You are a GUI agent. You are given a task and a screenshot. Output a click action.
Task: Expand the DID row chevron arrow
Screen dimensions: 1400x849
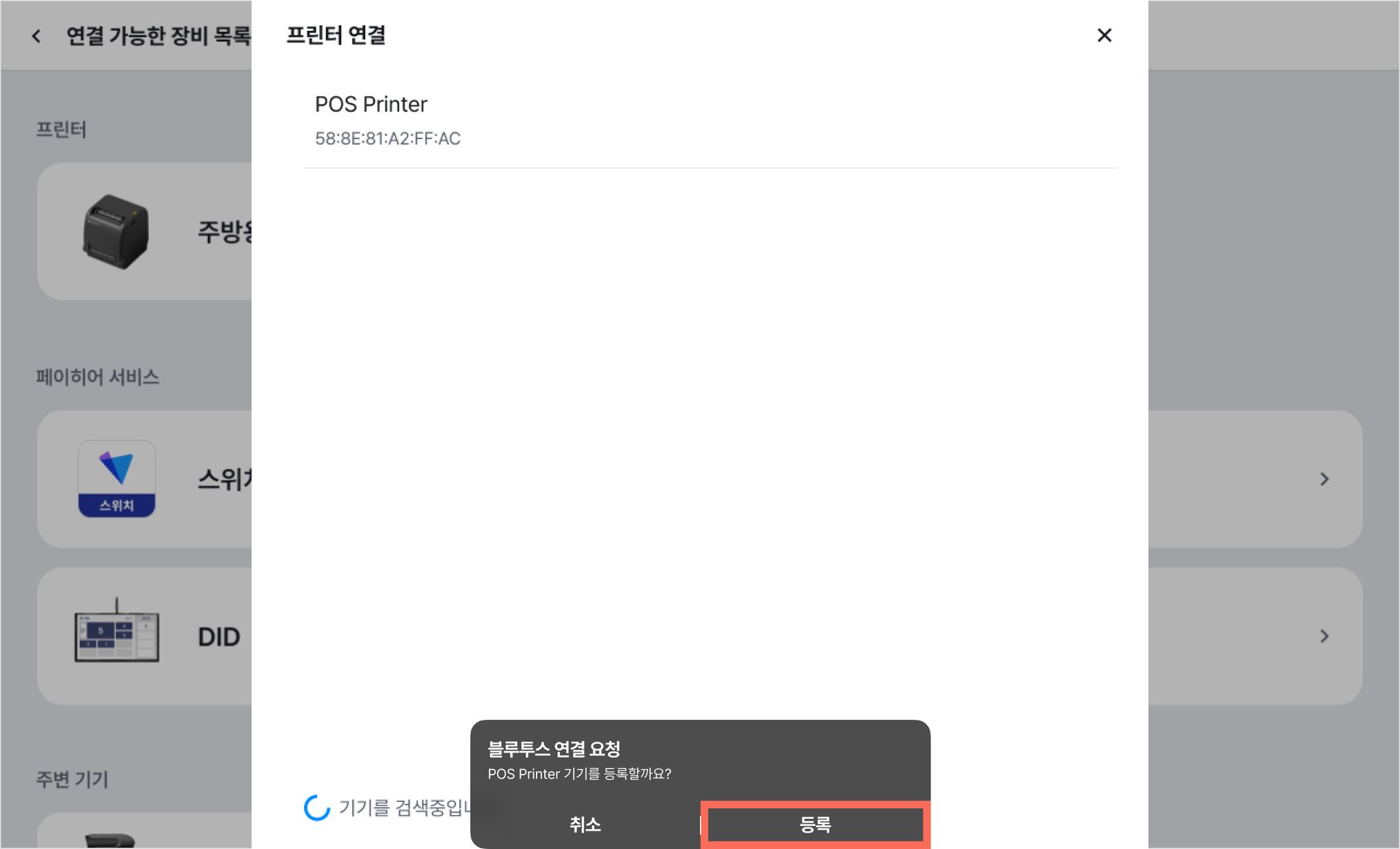(1324, 636)
